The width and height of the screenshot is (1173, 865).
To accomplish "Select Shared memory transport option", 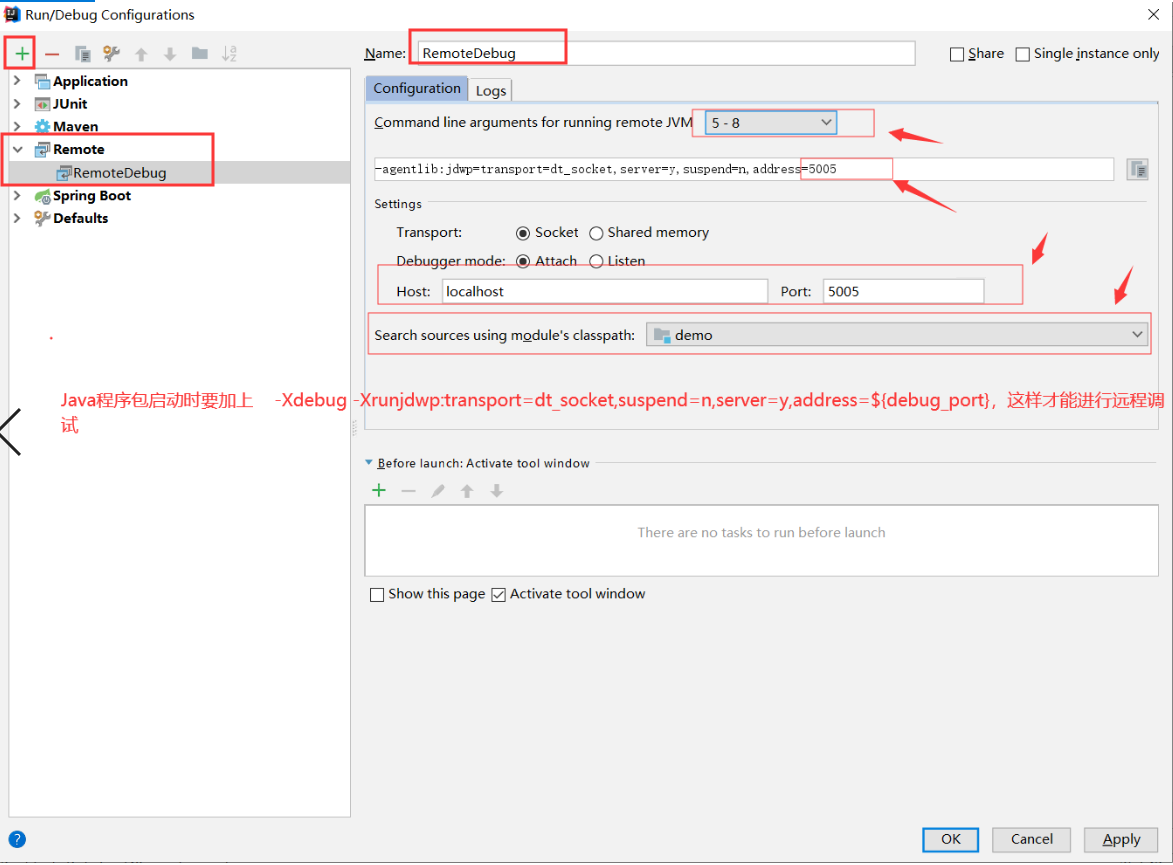I will coord(595,233).
